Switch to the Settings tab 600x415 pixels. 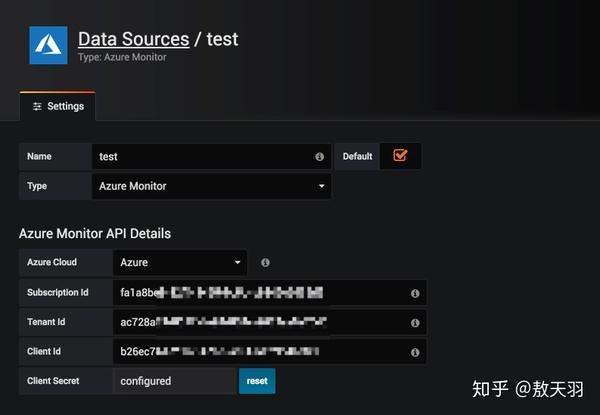58,106
